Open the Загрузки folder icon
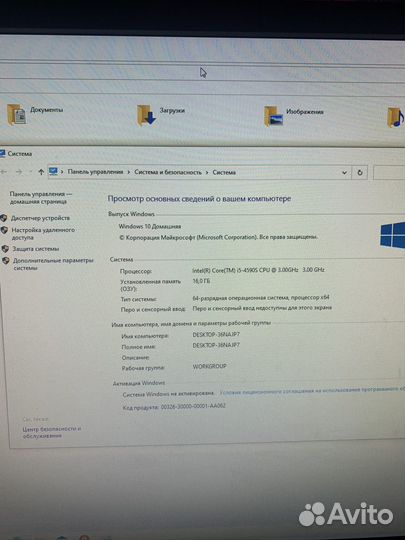 pyautogui.click(x=146, y=115)
